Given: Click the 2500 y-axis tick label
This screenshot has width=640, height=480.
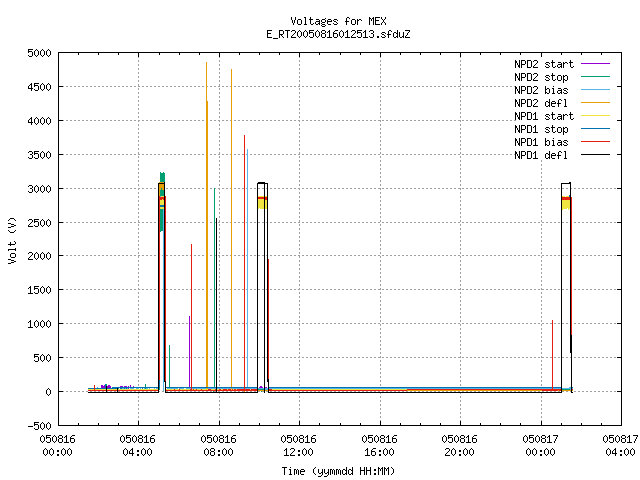Looking at the screenshot, I should click(x=39, y=223).
